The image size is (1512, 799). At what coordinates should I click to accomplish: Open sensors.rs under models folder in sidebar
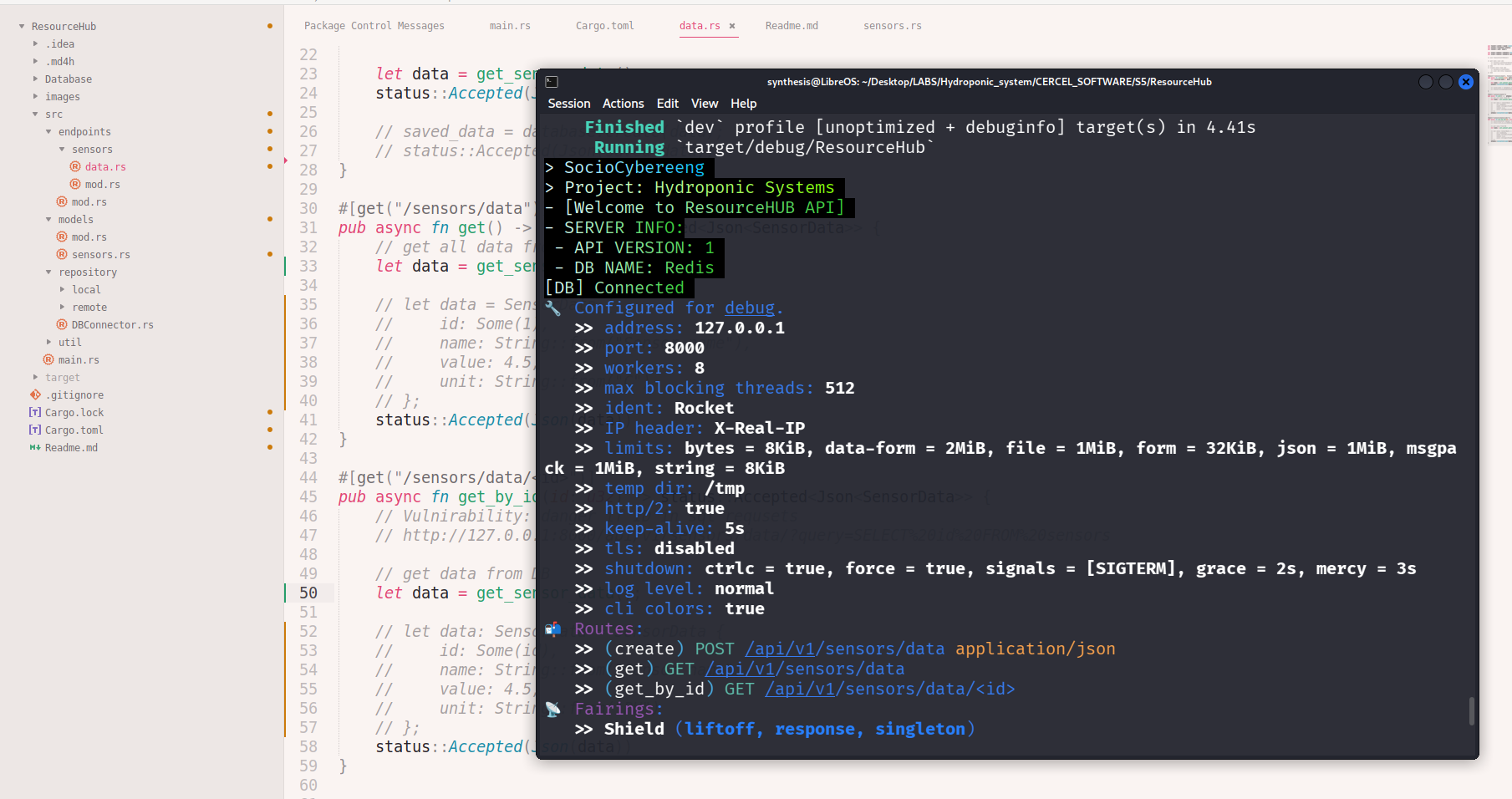click(x=100, y=255)
